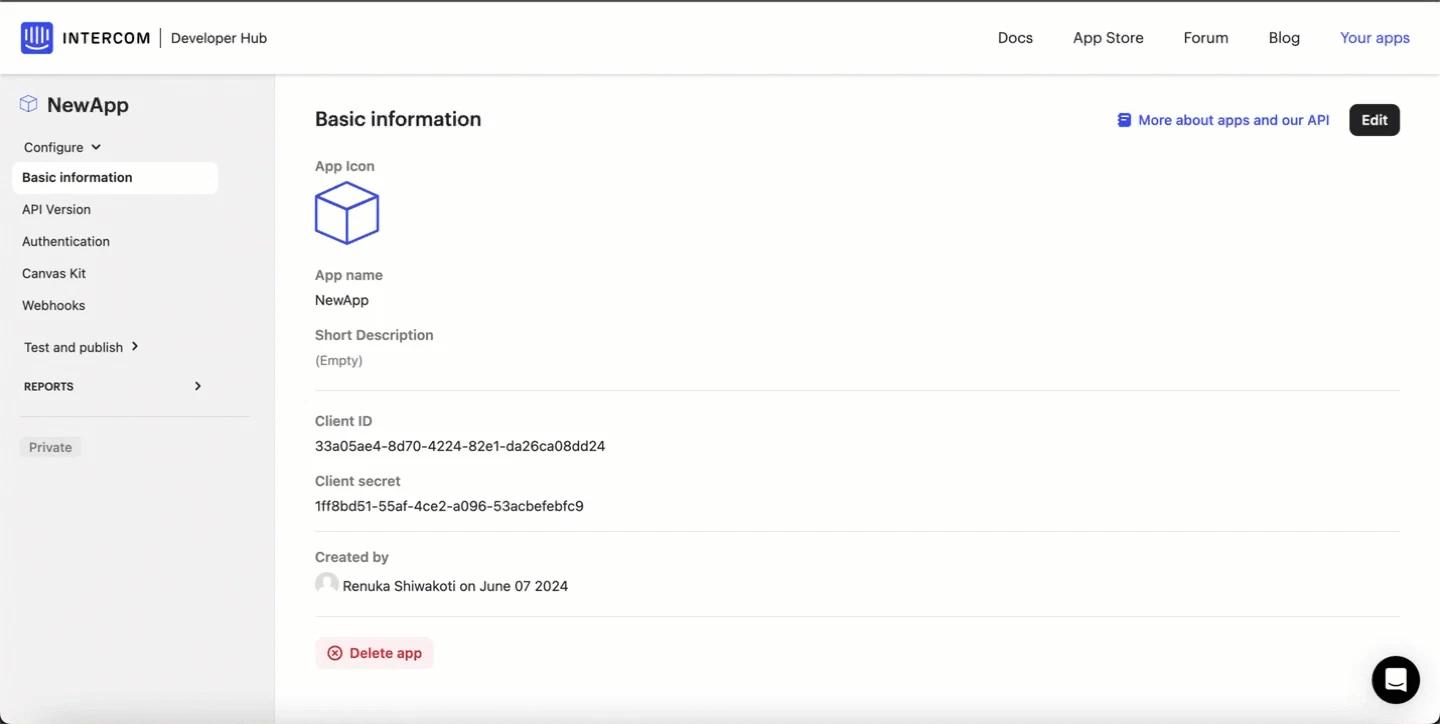Expand the Test and publish section
Viewport: 1440px width, 724px height.
[x=81, y=347]
